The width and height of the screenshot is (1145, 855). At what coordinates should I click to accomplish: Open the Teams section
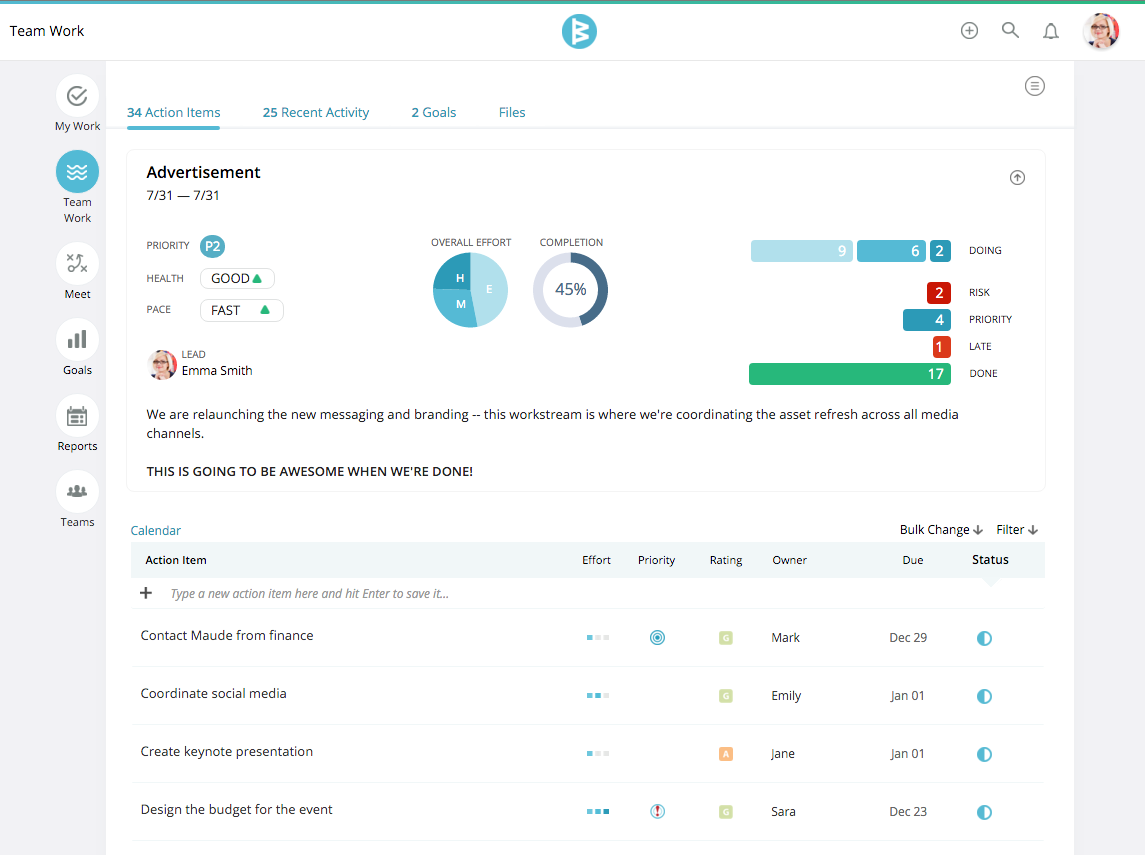77,492
